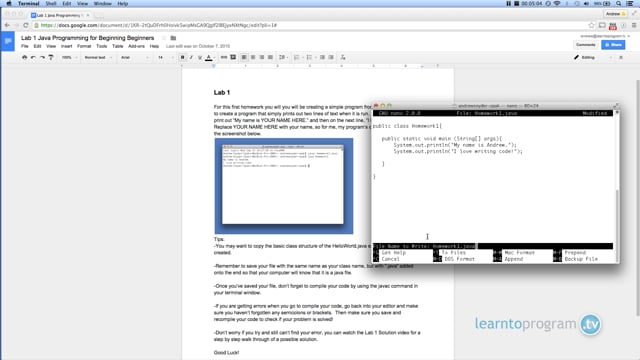
Task: Open the Chrome hamburger menu
Action: (x=634, y=25)
